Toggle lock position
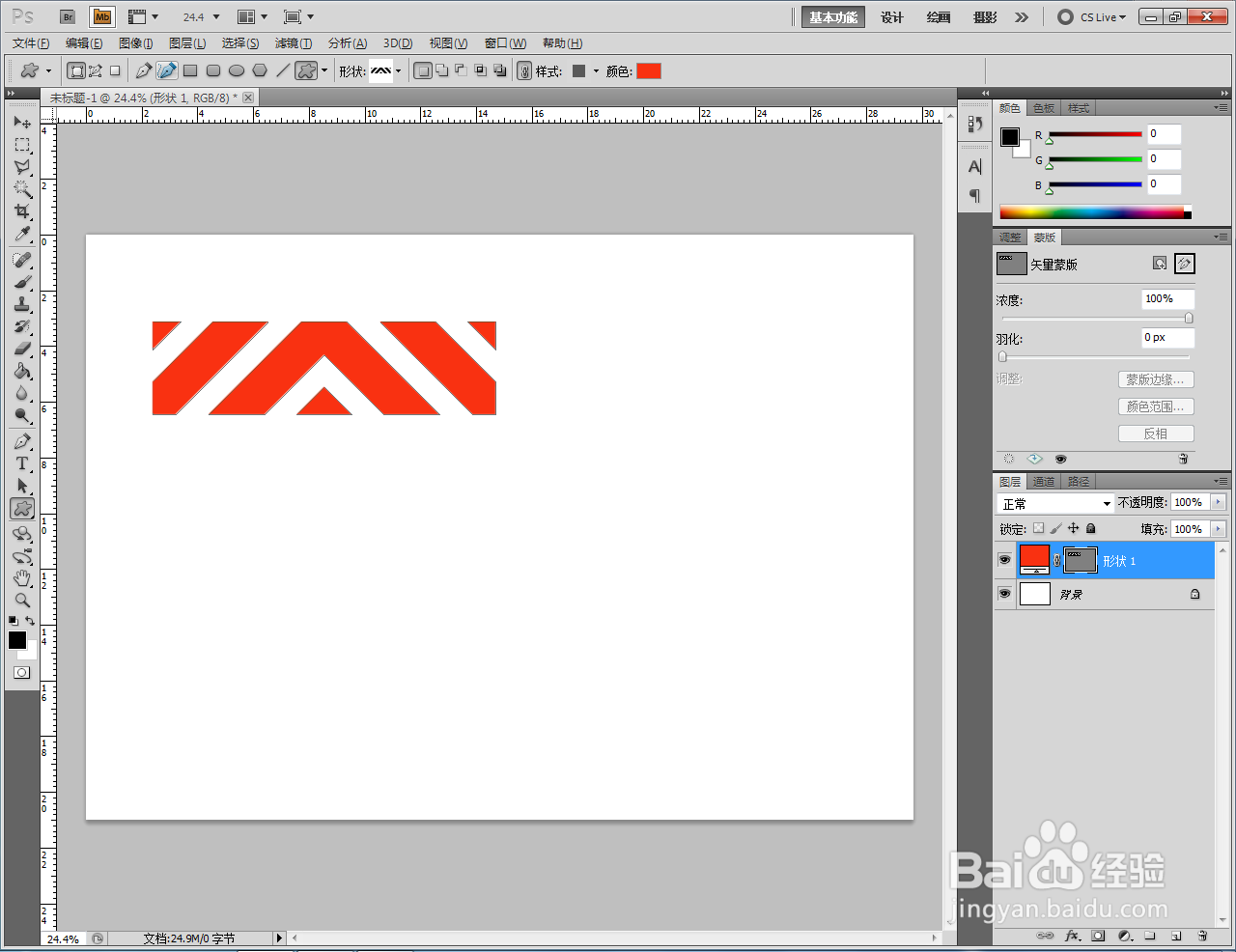This screenshot has height=952, width=1236. (1073, 528)
